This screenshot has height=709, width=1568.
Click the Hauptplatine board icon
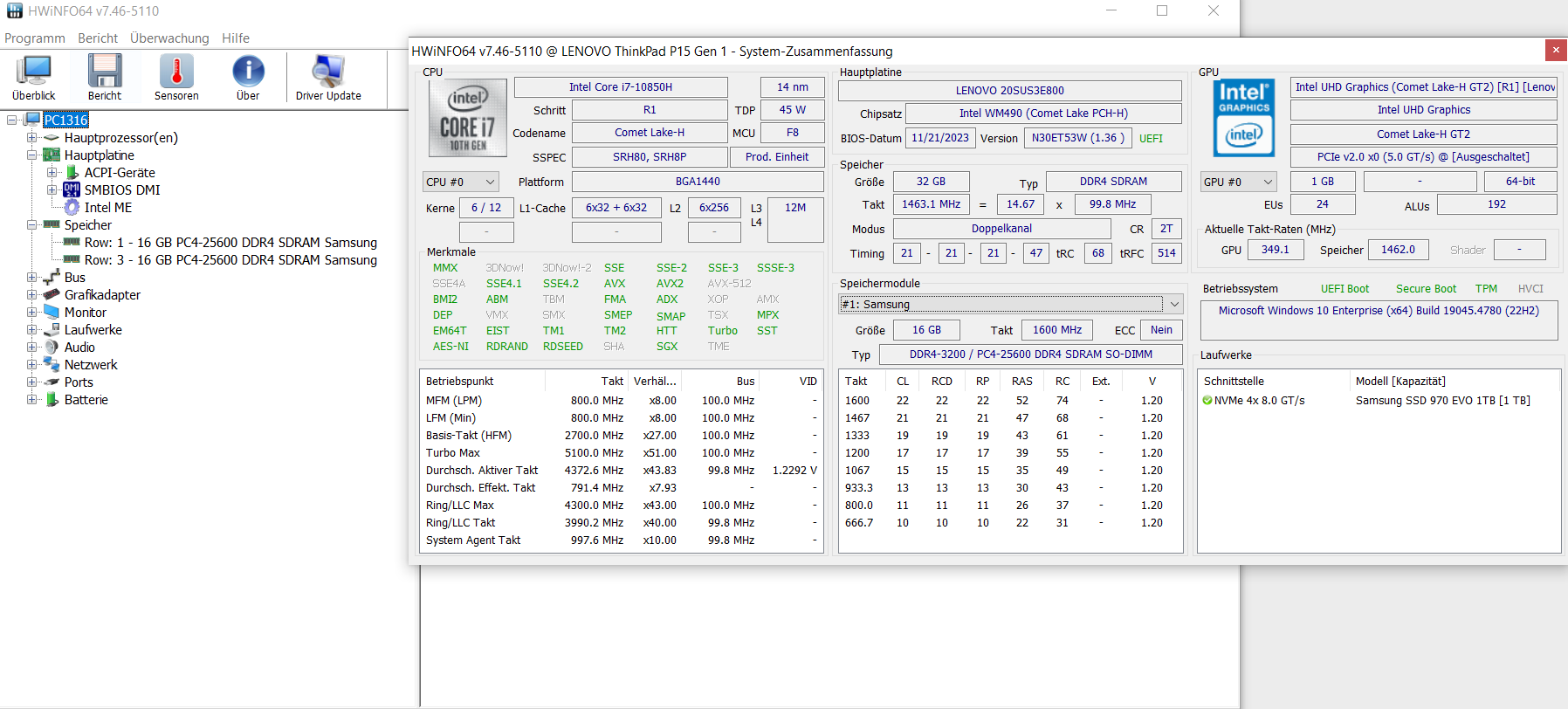coord(52,155)
